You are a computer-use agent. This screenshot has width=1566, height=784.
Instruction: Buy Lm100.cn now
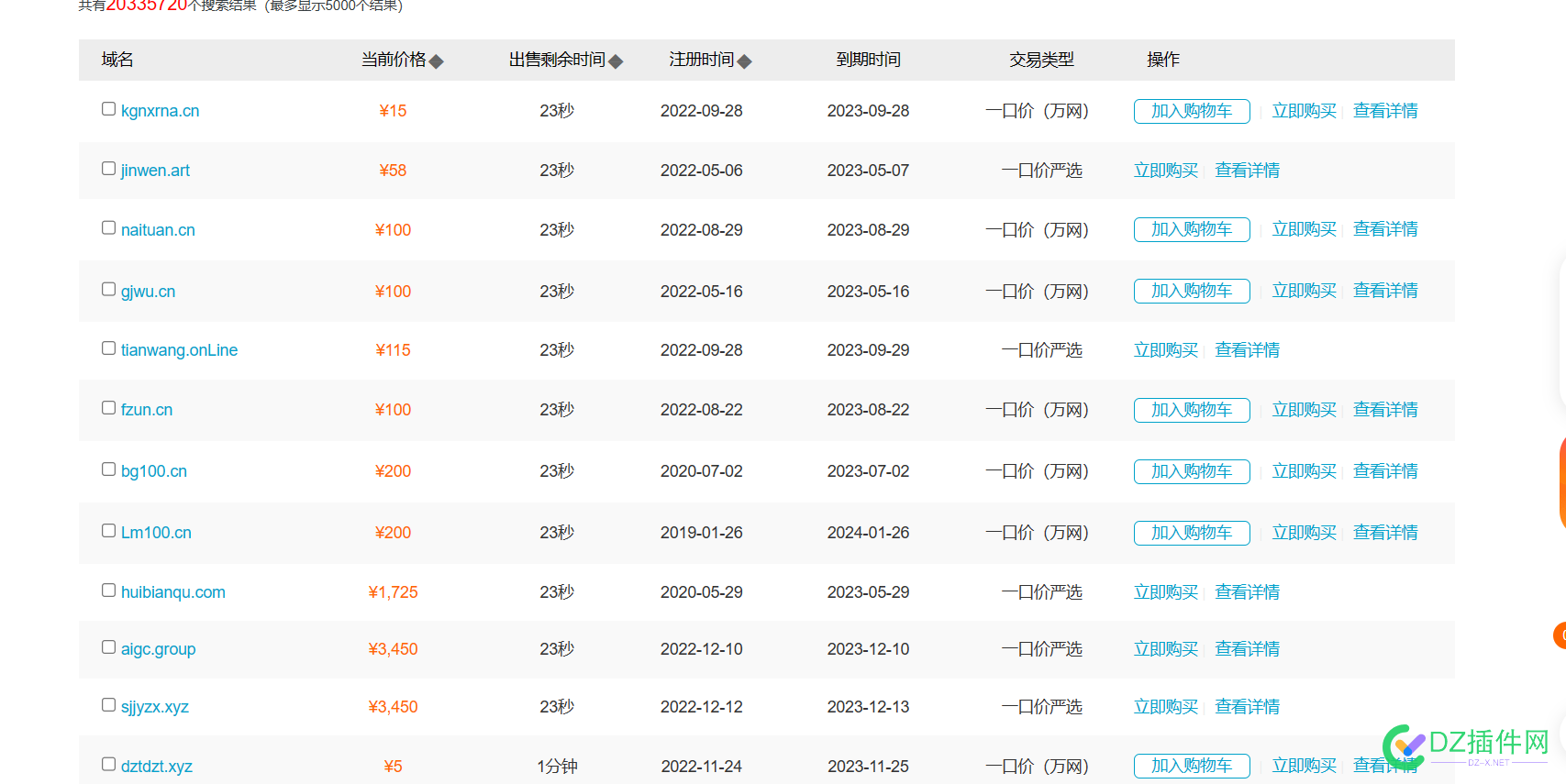[1304, 533]
